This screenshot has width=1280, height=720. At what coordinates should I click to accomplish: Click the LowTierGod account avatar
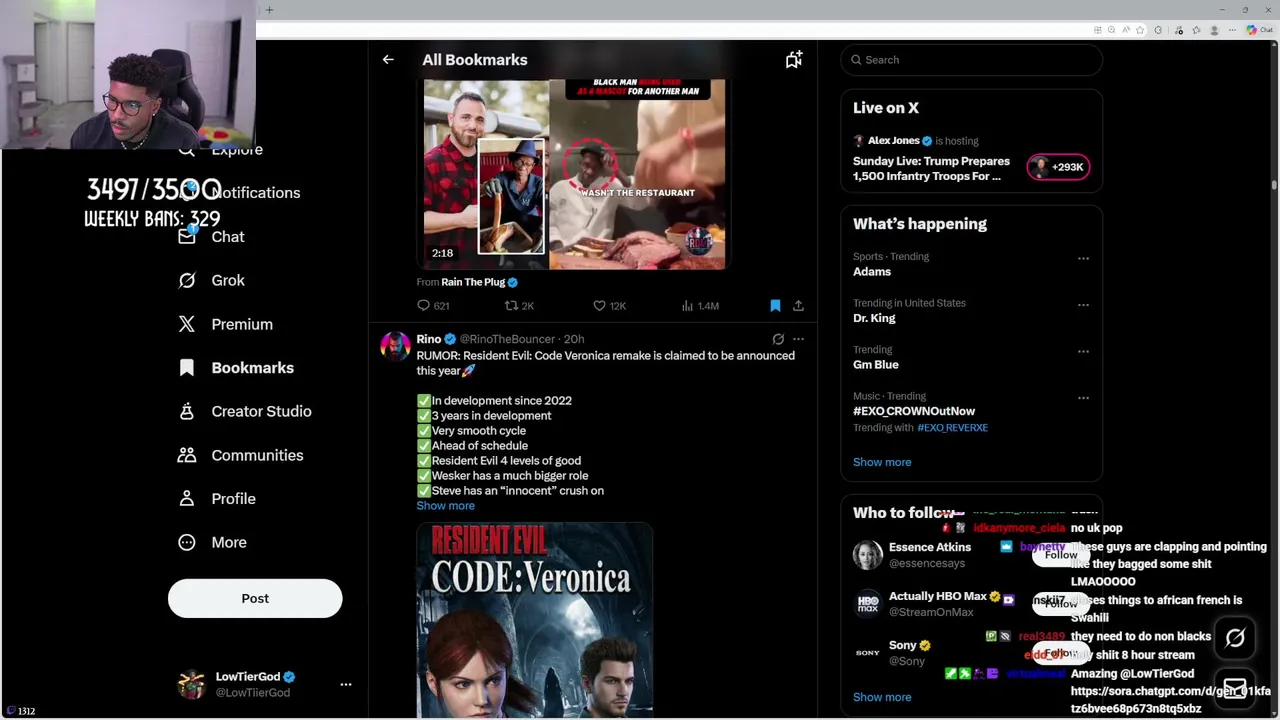191,684
